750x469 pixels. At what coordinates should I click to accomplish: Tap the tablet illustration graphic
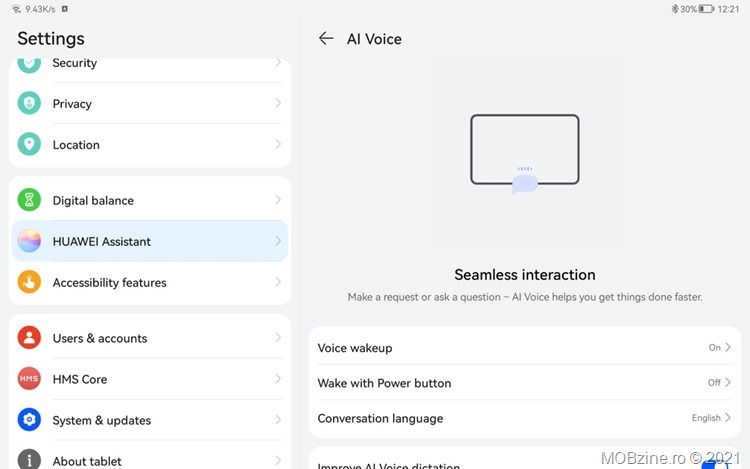pyautogui.click(x=525, y=154)
